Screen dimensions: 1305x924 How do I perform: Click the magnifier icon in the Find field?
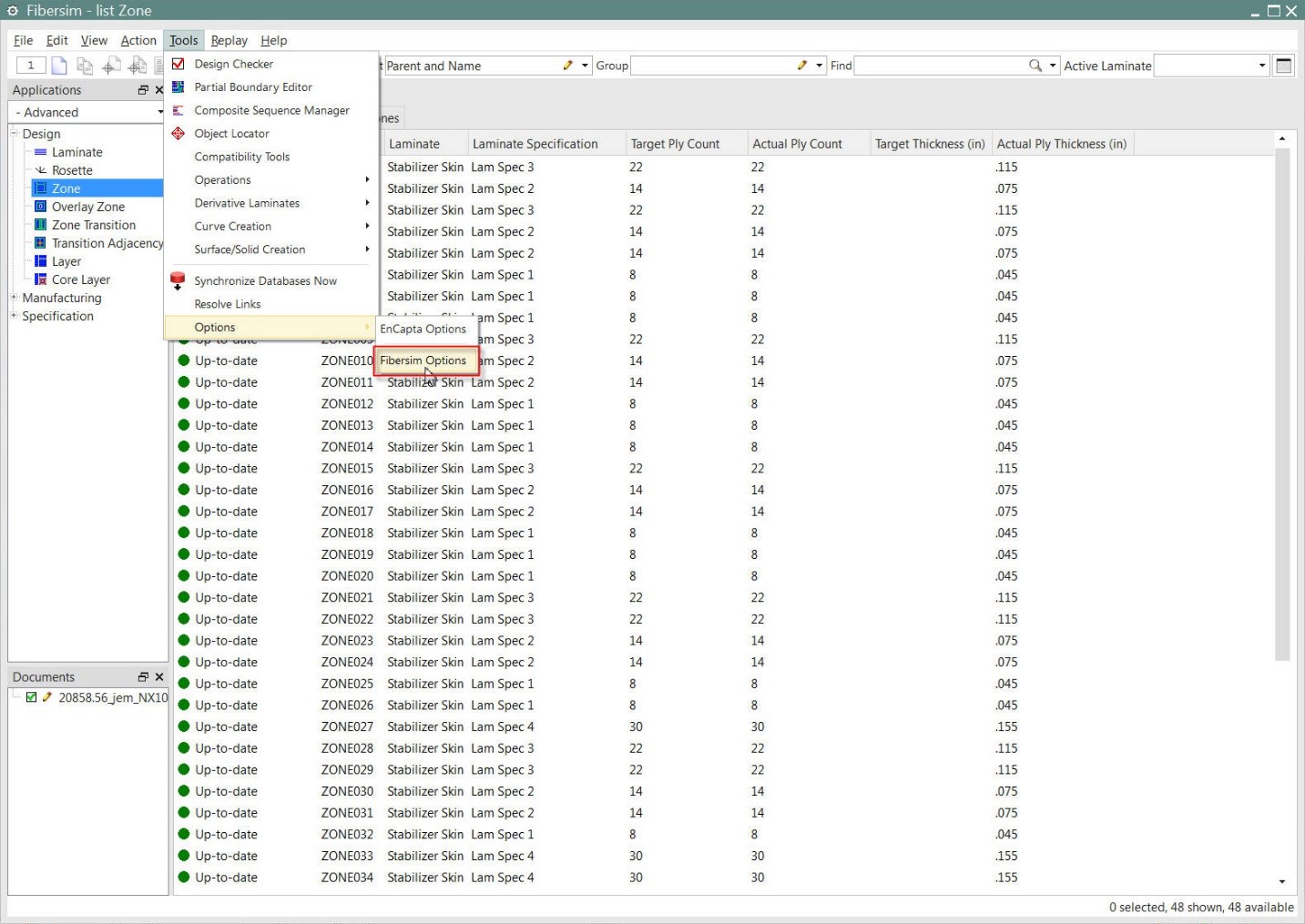(1036, 65)
